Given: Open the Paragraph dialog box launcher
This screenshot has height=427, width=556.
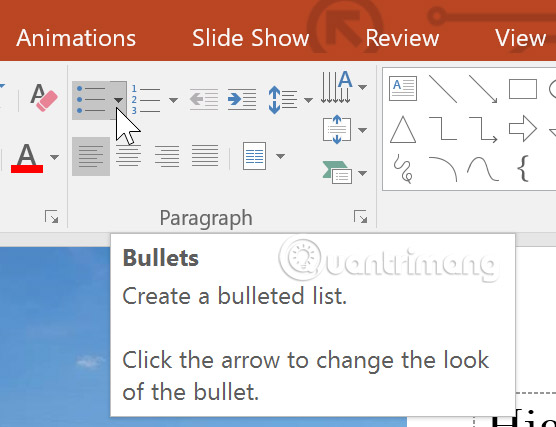Looking at the screenshot, I should (x=360, y=217).
